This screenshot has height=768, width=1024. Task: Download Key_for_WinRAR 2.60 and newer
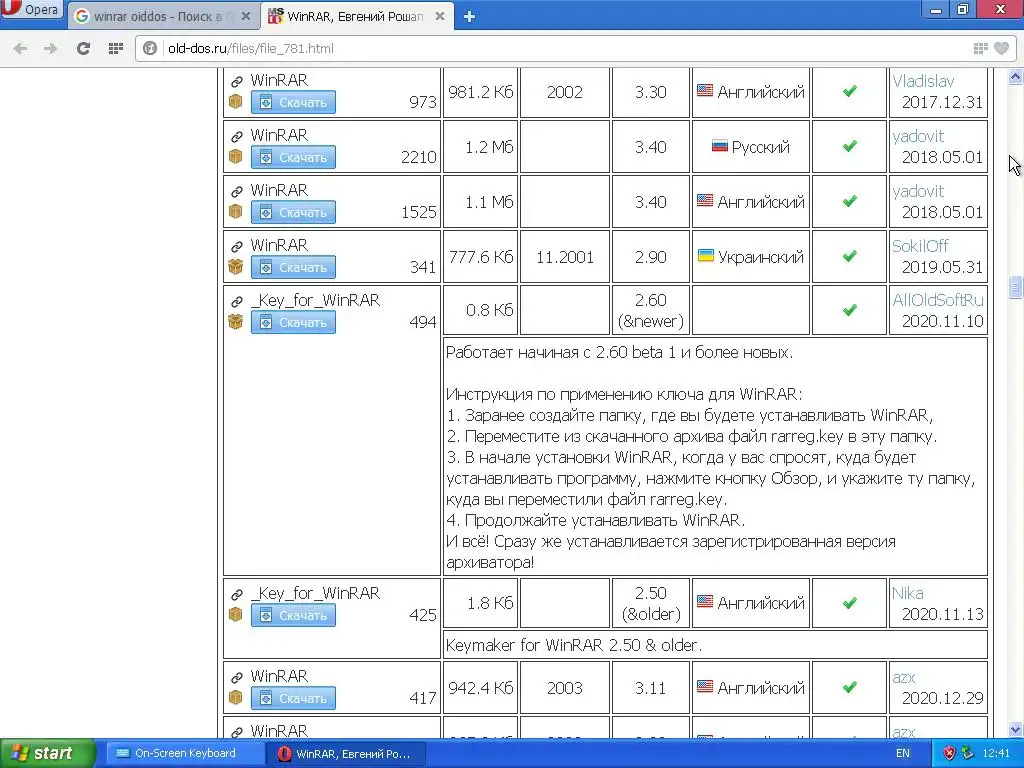point(293,322)
